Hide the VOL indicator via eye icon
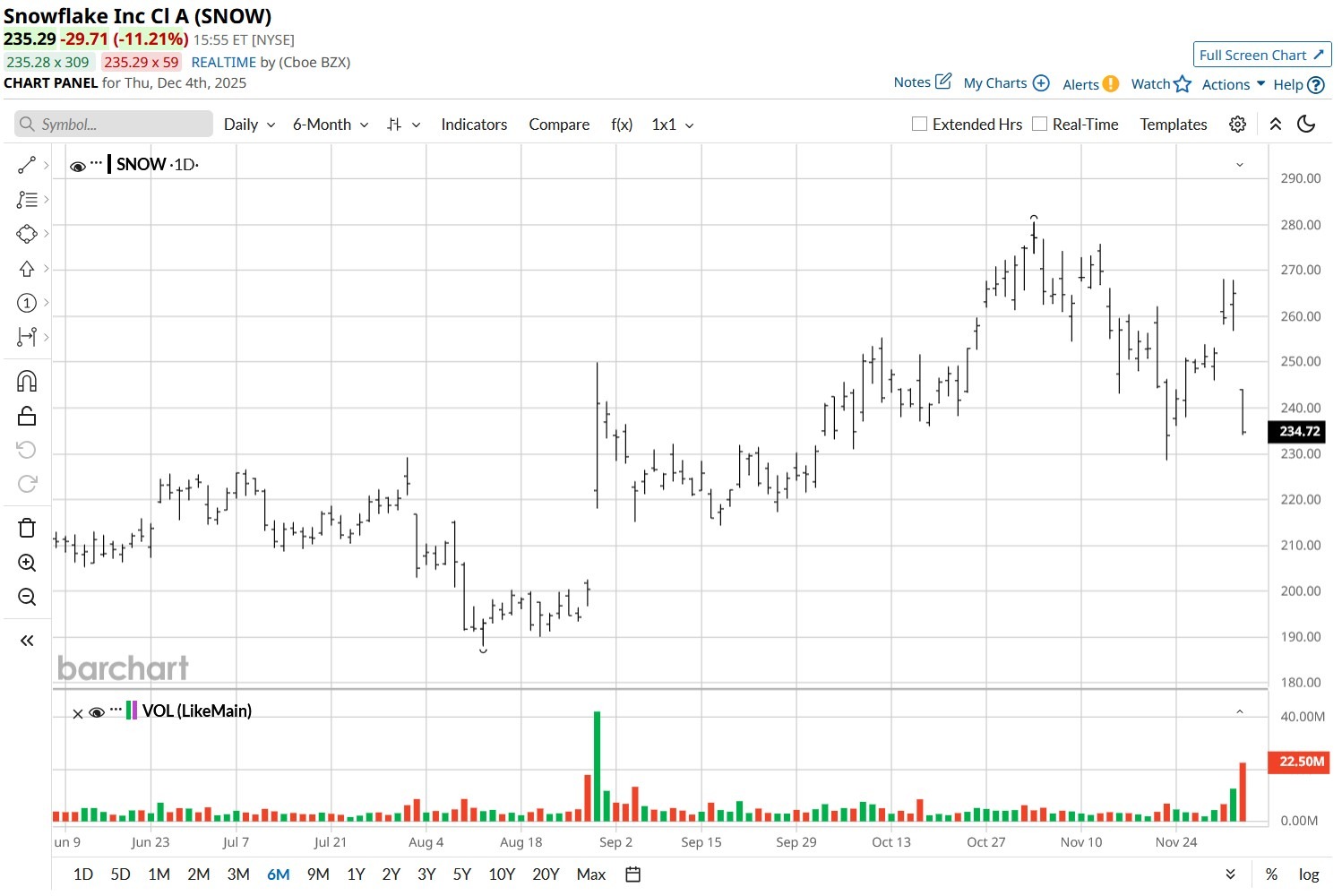 pyautogui.click(x=97, y=712)
